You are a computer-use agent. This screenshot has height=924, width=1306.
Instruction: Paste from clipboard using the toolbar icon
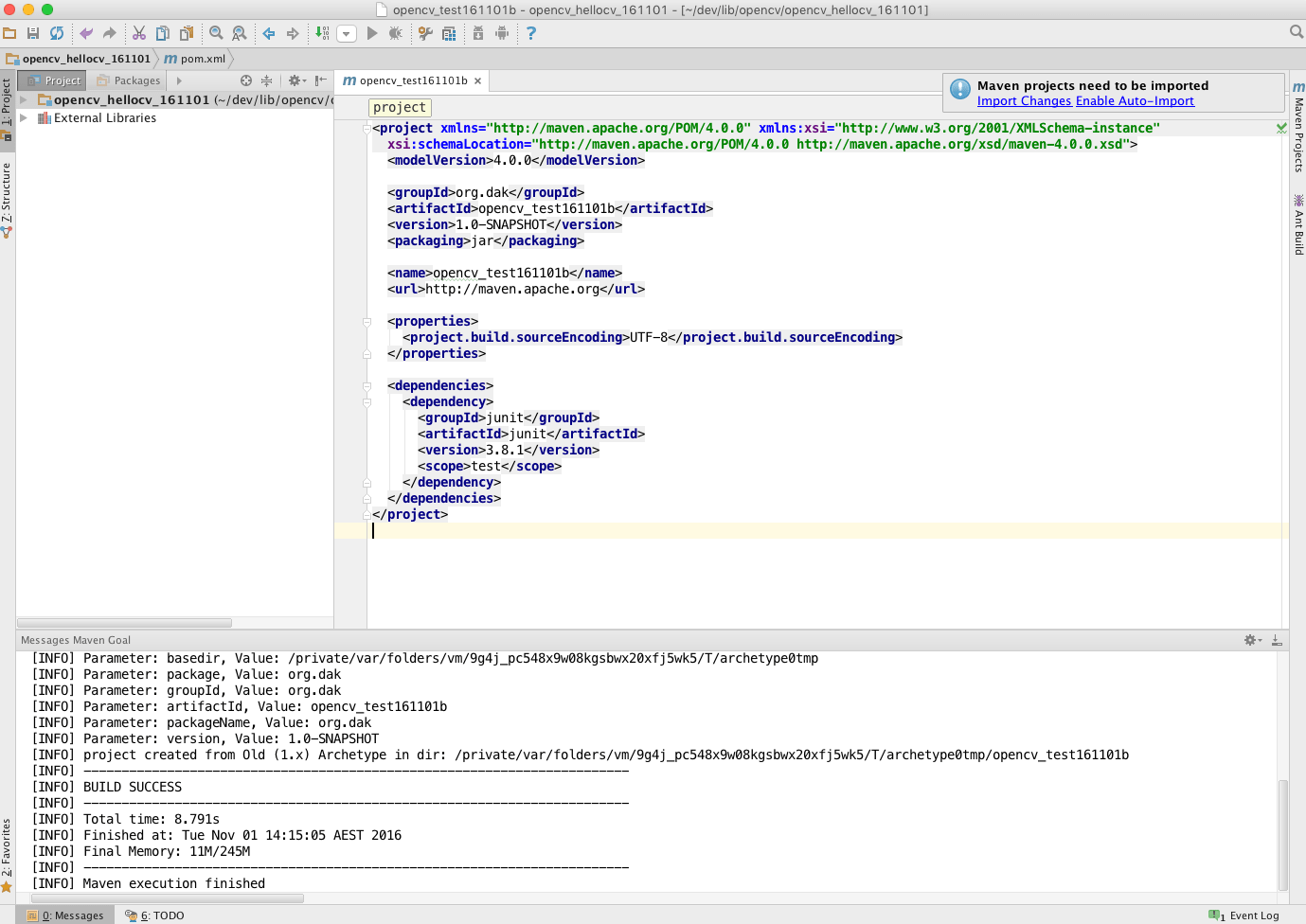tap(187, 33)
